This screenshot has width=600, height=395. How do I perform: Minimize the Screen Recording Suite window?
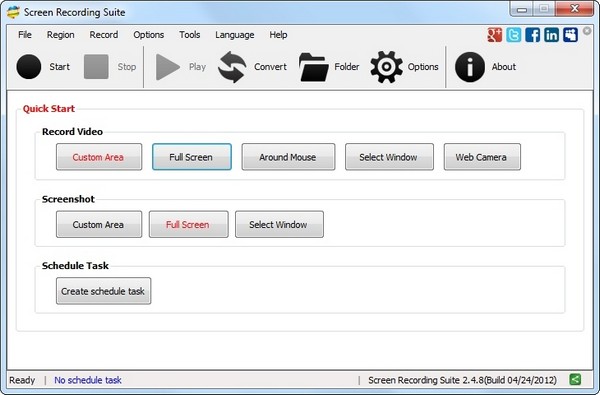click(522, 9)
